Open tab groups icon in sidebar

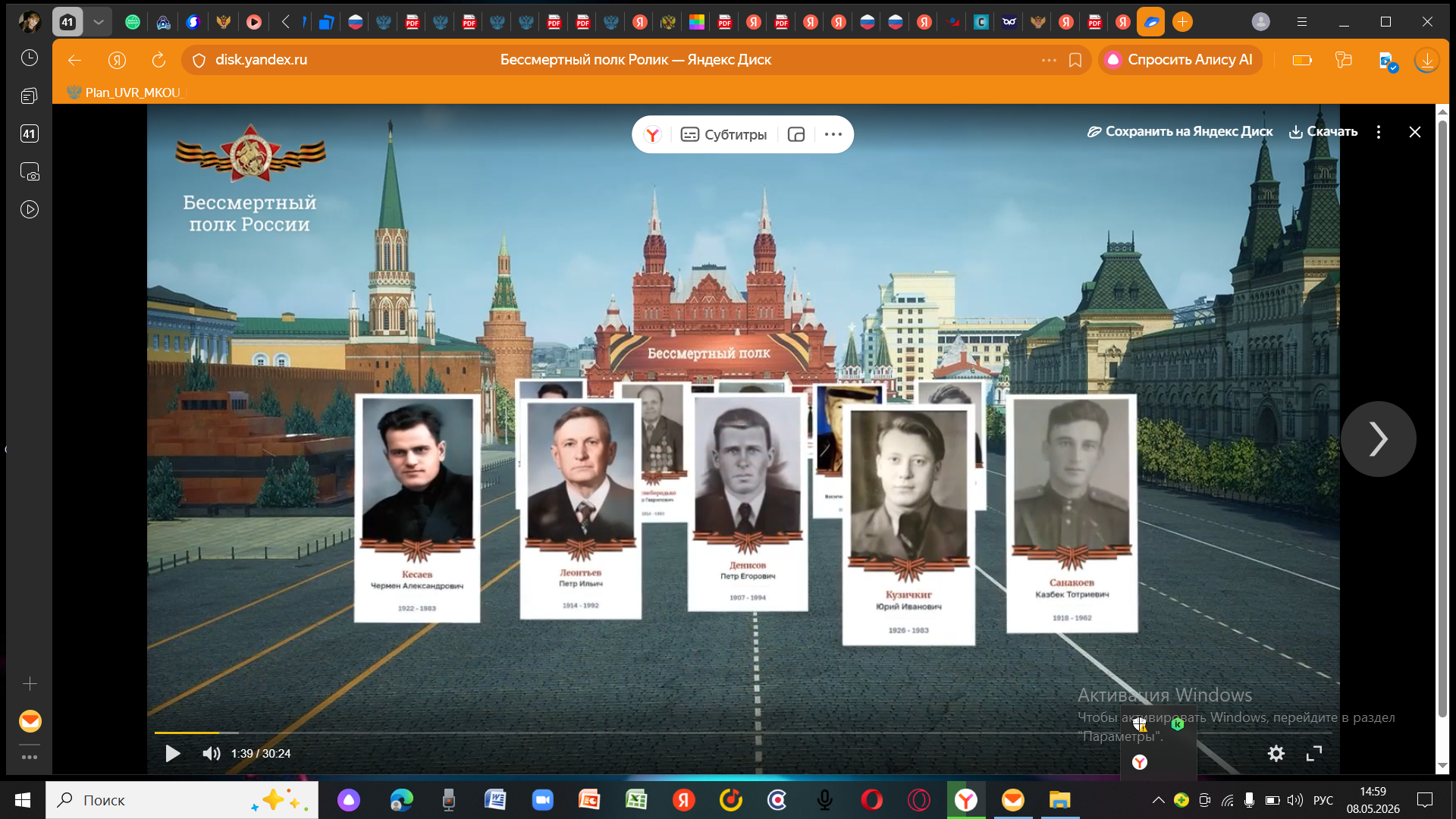30,96
